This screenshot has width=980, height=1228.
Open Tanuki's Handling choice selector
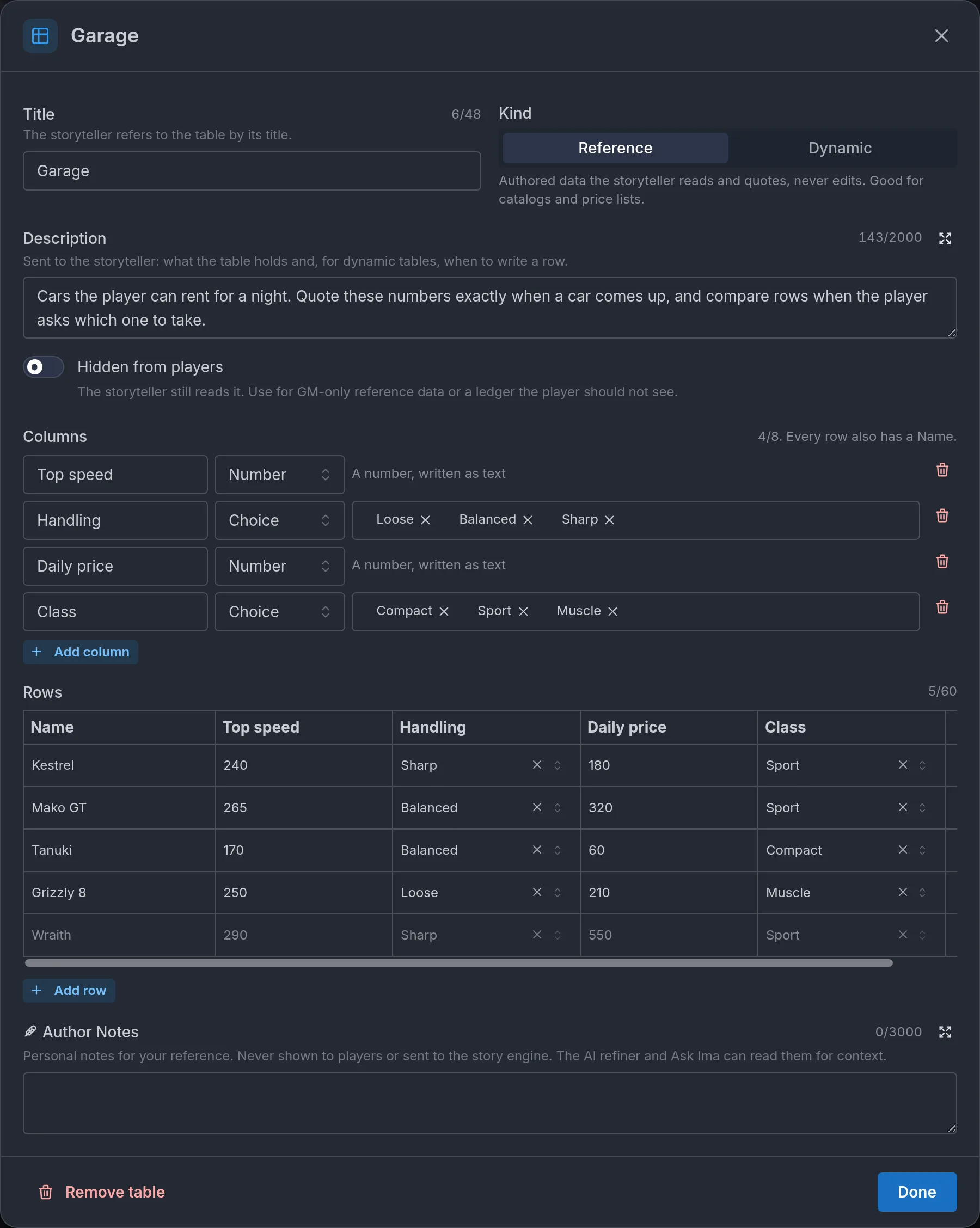(557, 850)
